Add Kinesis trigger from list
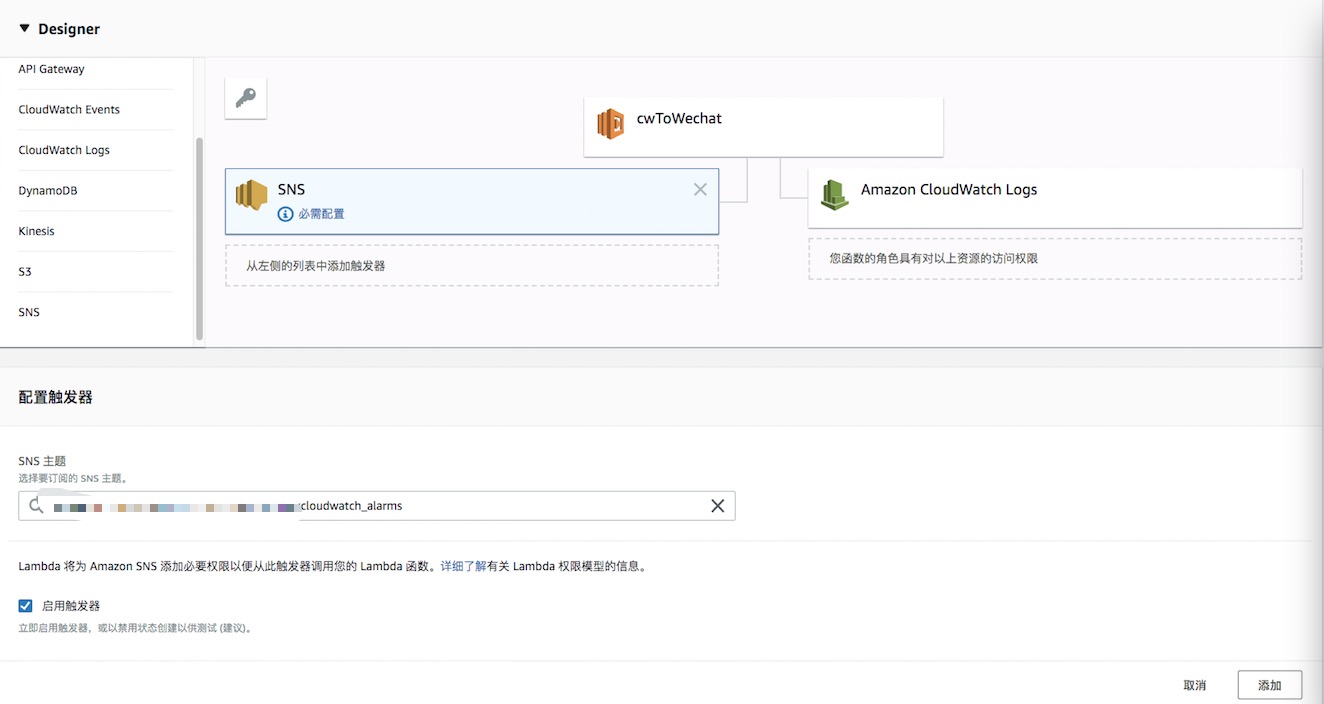The width and height of the screenshot is (1324, 704). click(36, 231)
